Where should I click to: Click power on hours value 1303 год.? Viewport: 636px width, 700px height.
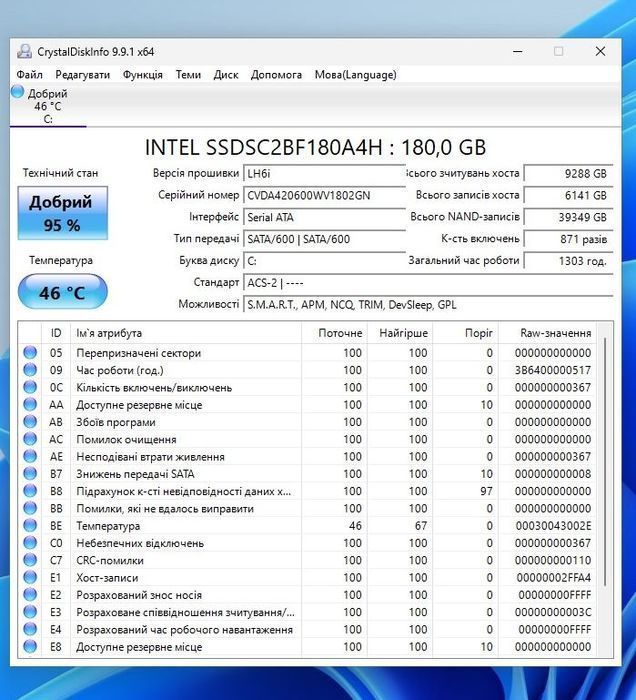[568, 261]
